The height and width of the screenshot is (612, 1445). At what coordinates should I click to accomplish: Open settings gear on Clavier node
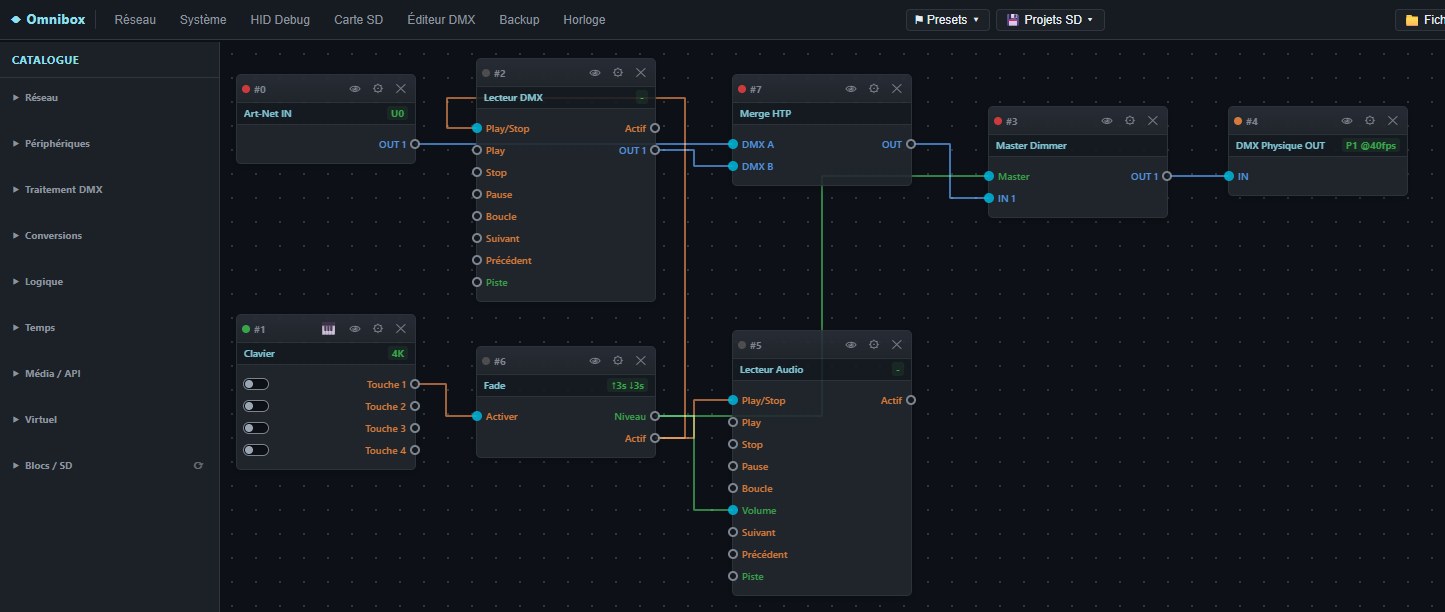tap(378, 329)
